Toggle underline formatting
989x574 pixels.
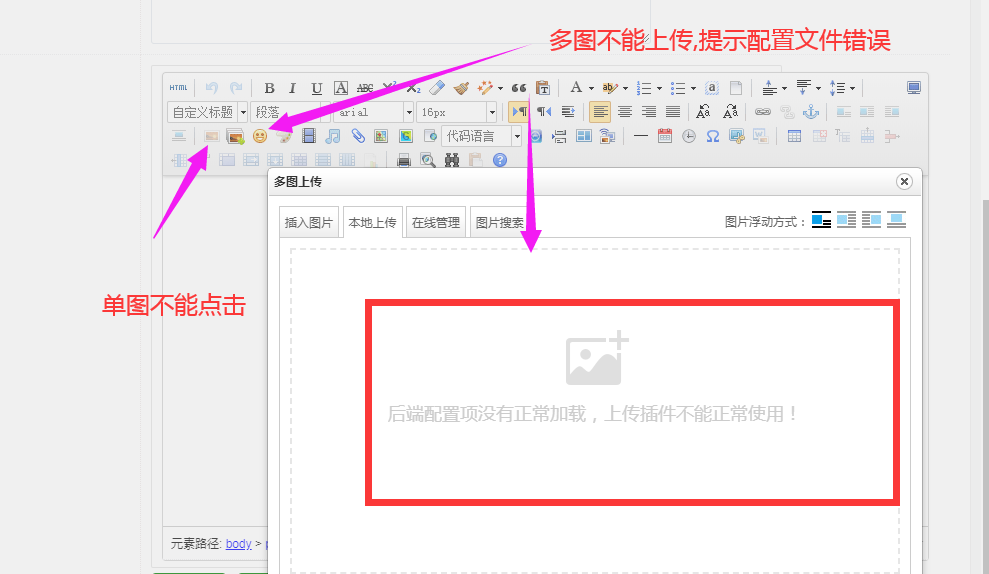click(317, 88)
